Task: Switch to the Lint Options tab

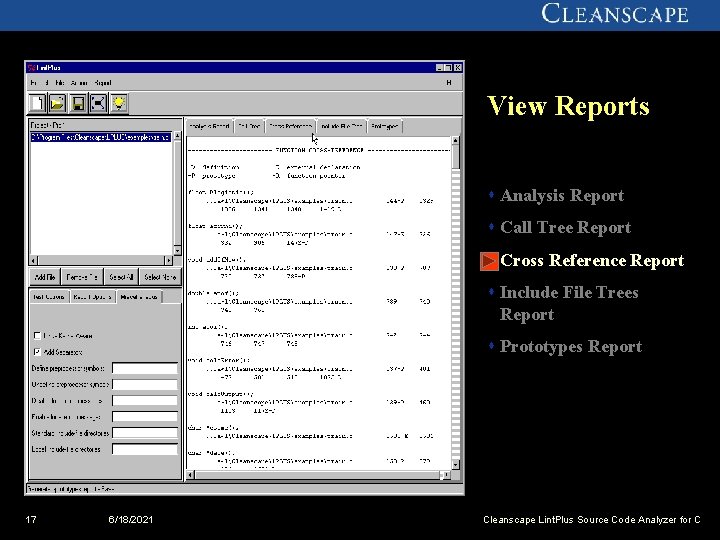Action: pos(49,297)
